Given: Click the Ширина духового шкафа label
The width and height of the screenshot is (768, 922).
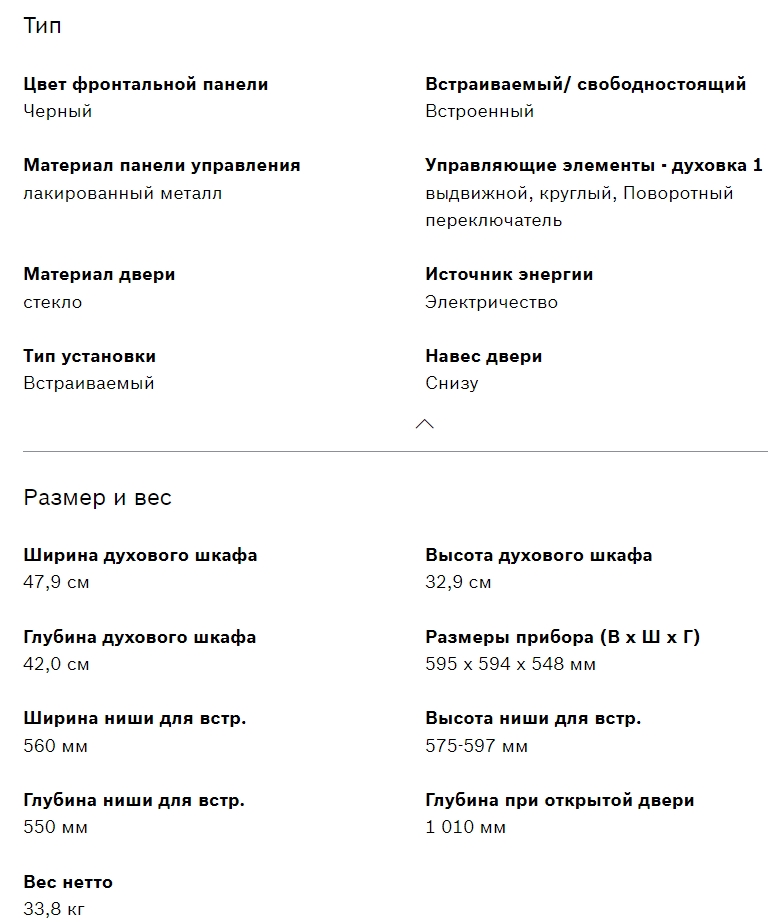Looking at the screenshot, I should [x=140, y=555].
